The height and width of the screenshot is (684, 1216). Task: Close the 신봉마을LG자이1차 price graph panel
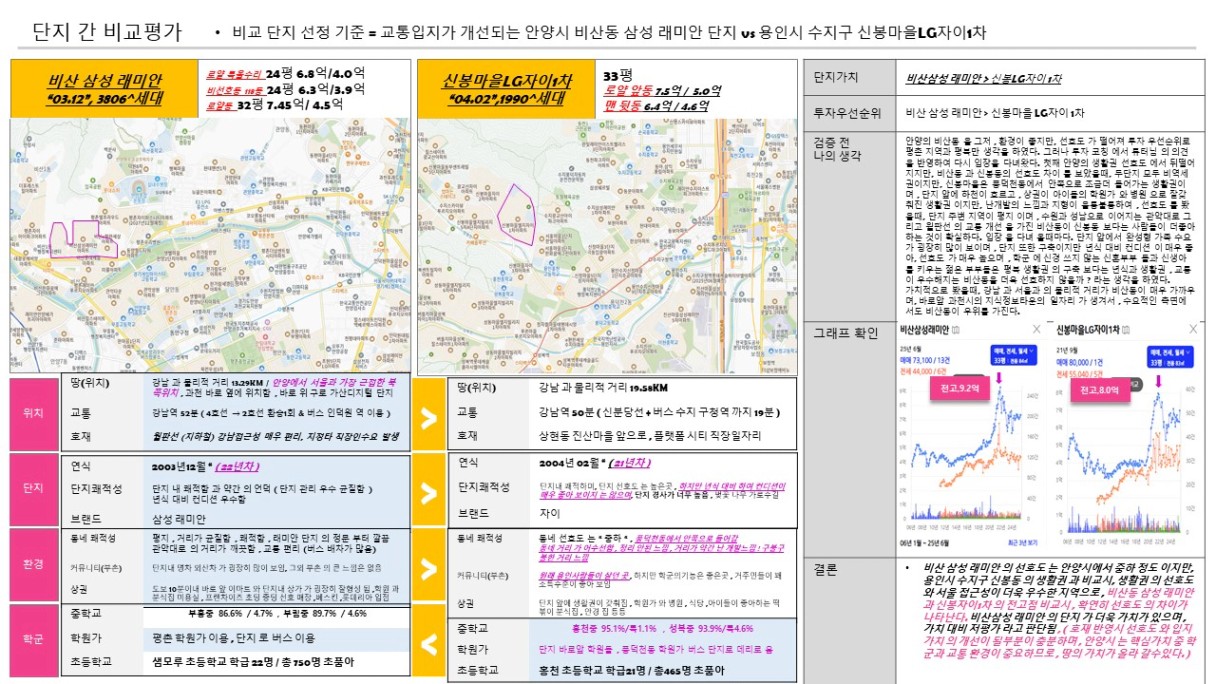(1195, 328)
